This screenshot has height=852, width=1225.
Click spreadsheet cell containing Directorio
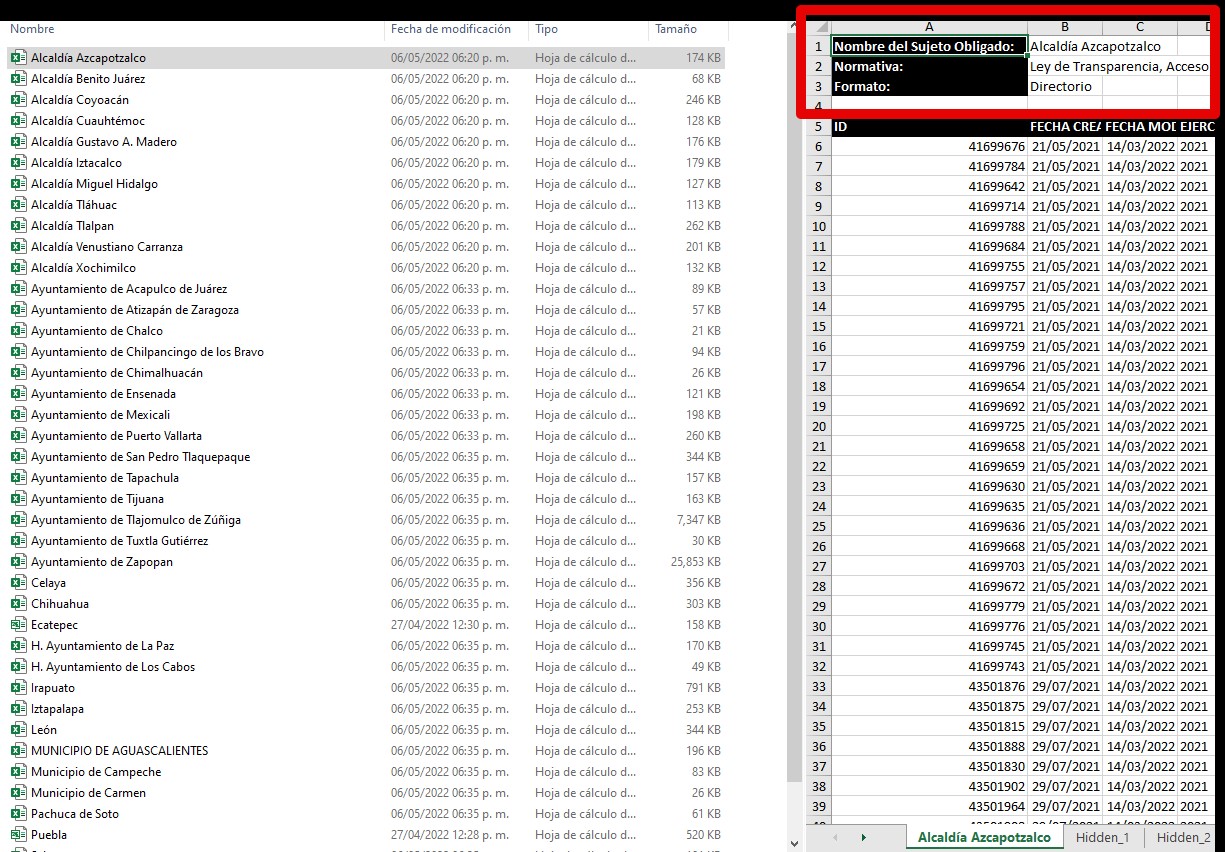(x=1065, y=86)
